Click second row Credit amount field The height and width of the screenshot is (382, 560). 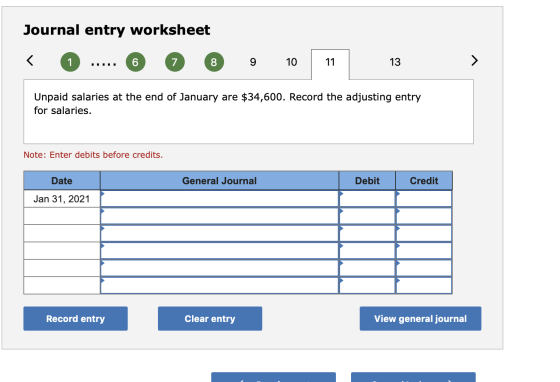pos(424,216)
